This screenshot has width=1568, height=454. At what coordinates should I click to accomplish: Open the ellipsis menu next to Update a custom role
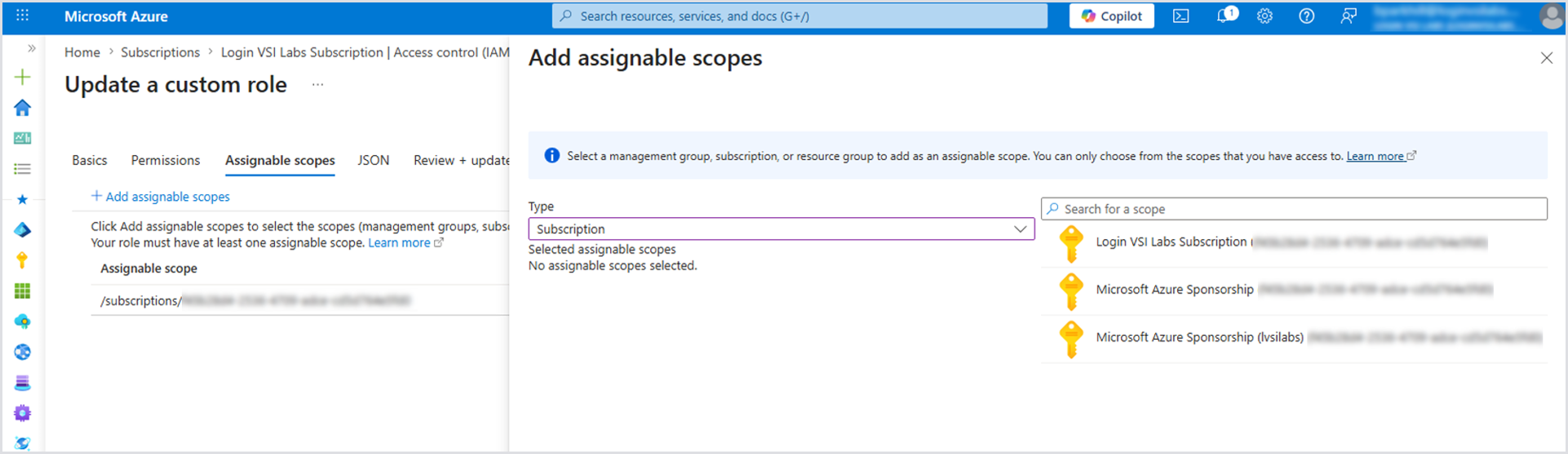pyautogui.click(x=318, y=84)
